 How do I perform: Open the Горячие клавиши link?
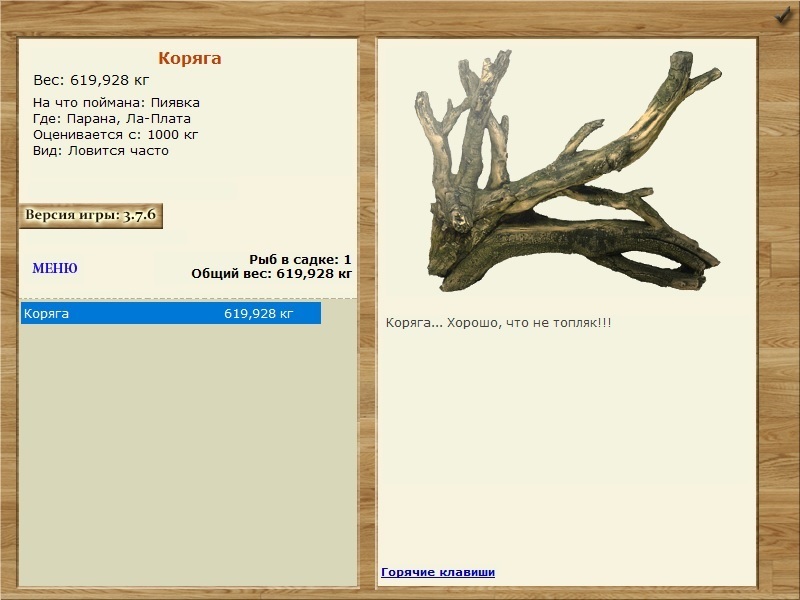[438, 572]
